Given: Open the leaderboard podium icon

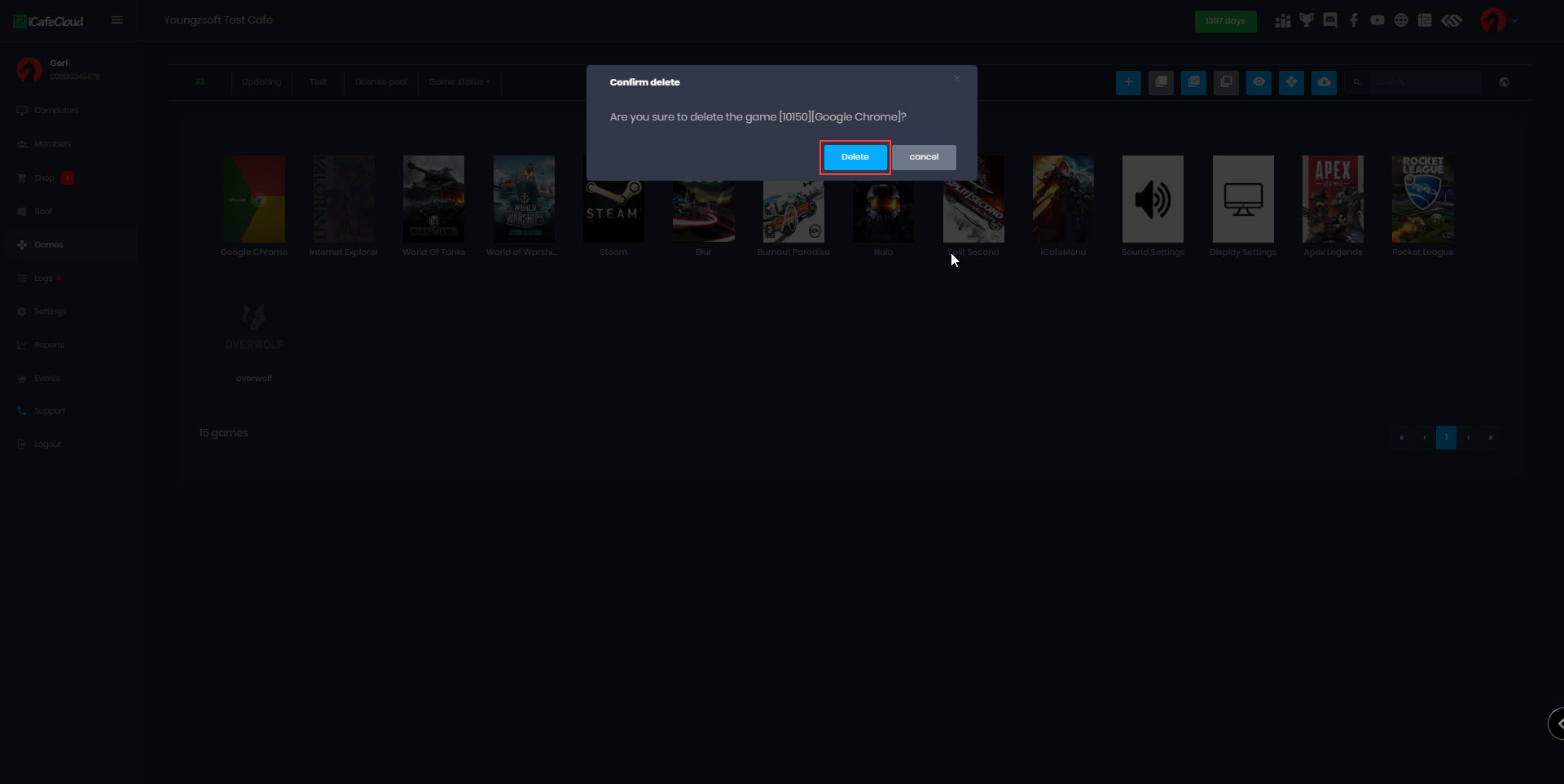Looking at the screenshot, I should [1283, 20].
